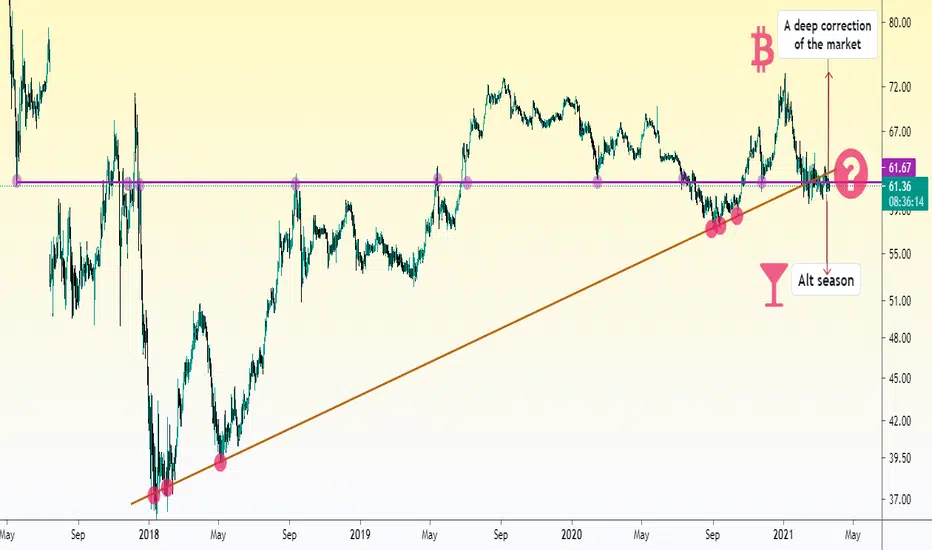Click the 2020 label on the time axis
932x550 pixels.
[x=572, y=535]
